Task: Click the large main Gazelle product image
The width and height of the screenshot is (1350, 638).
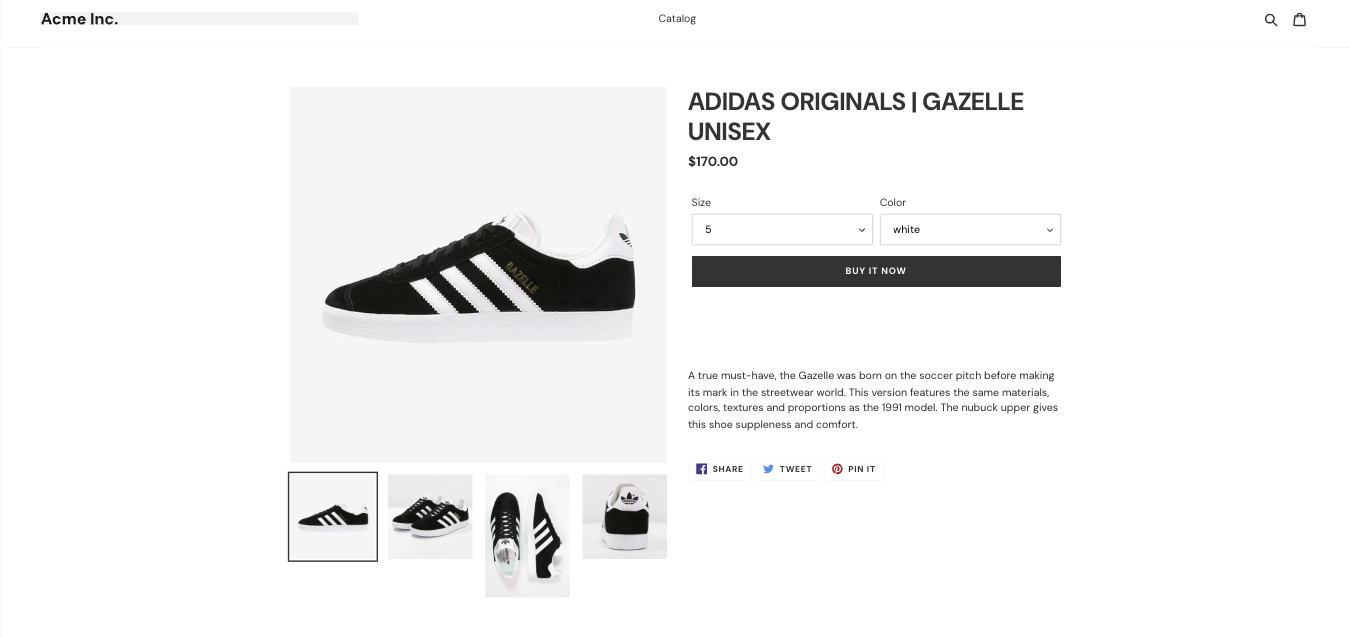Action: pyautogui.click(x=478, y=274)
